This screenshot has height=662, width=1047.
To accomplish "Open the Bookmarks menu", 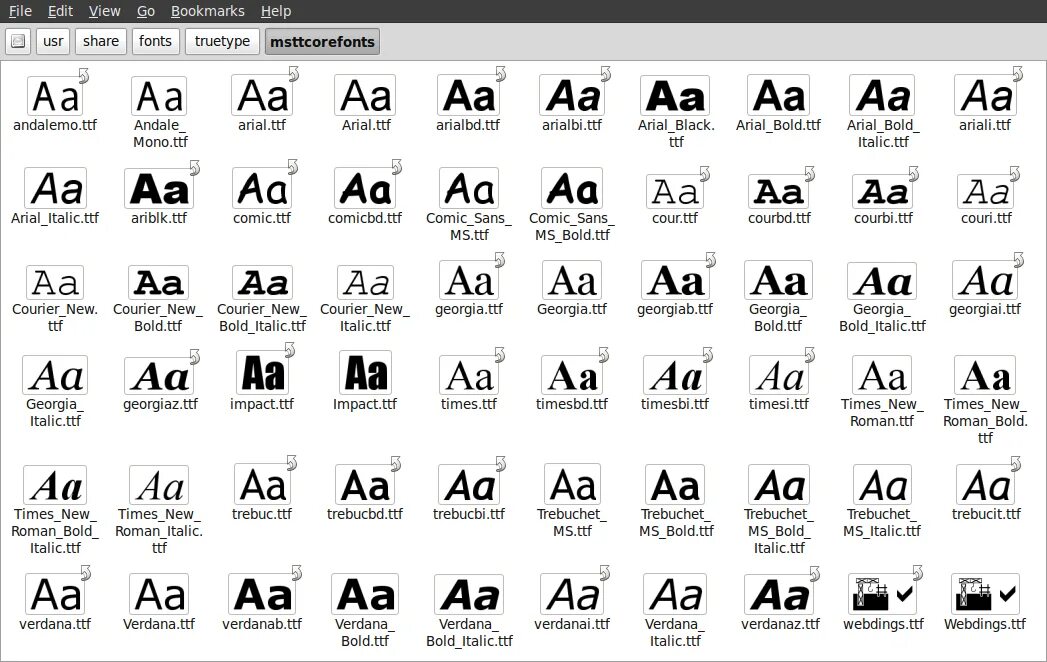I will pos(208,11).
